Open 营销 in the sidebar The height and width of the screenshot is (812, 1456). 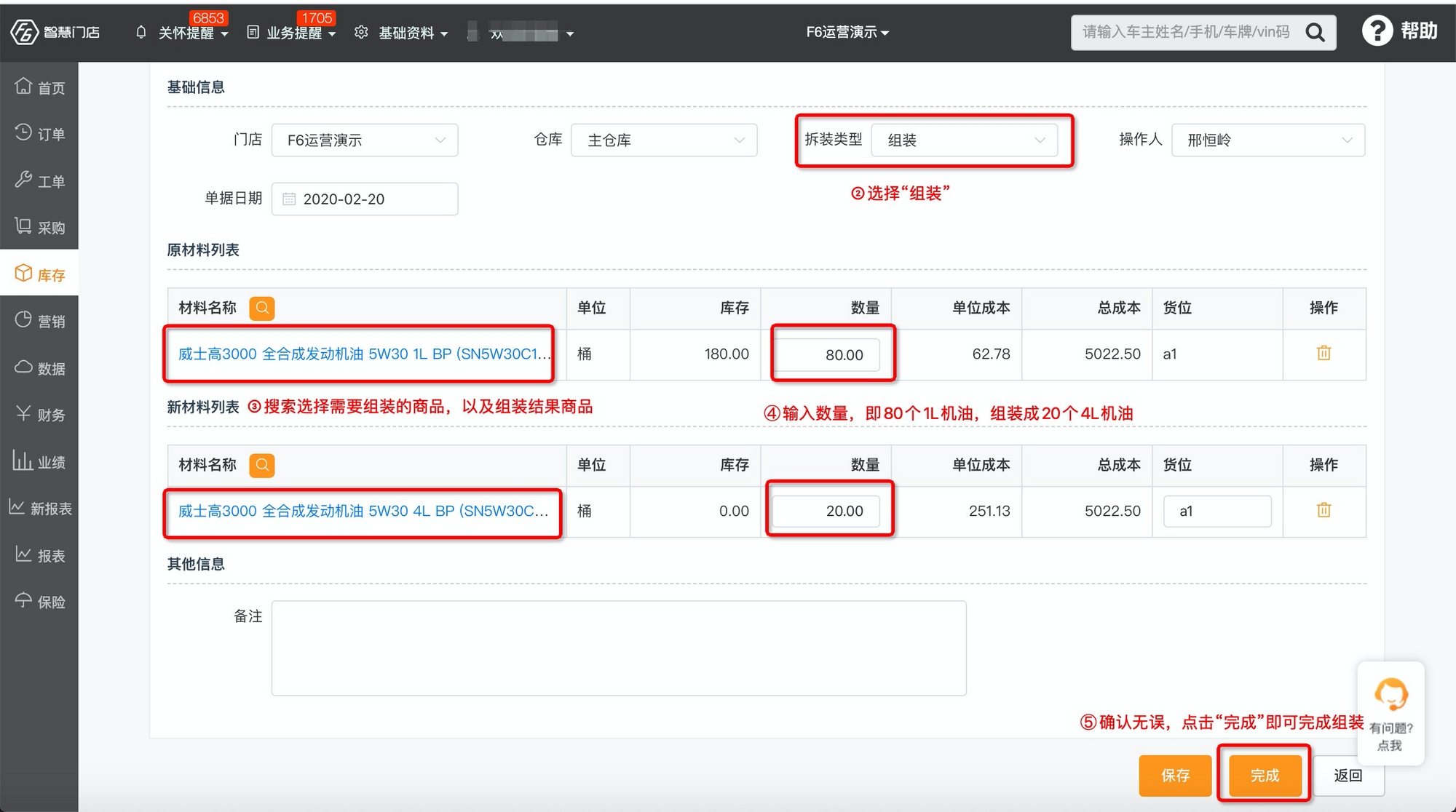pos(40,321)
